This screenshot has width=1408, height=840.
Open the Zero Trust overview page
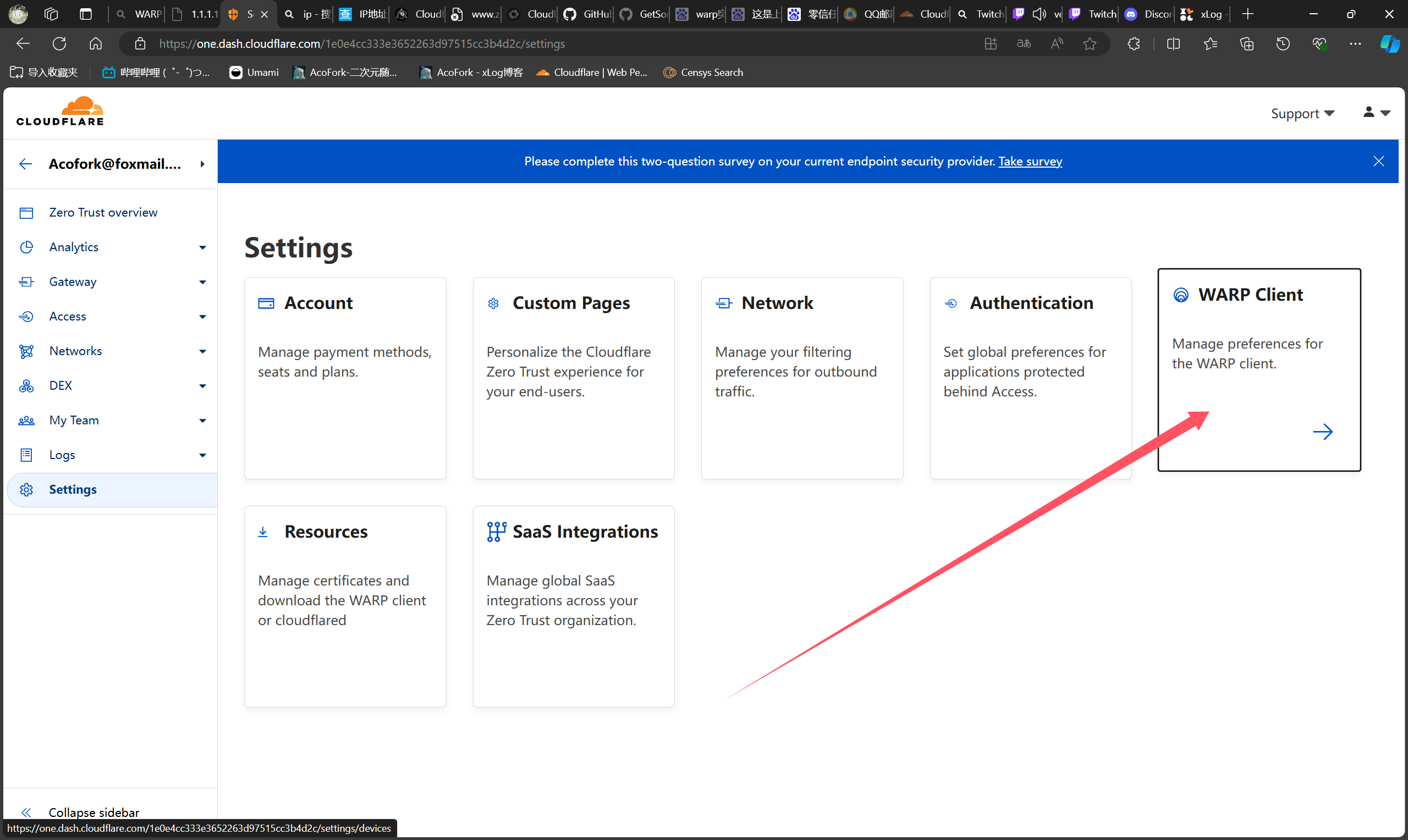[x=103, y=212]
